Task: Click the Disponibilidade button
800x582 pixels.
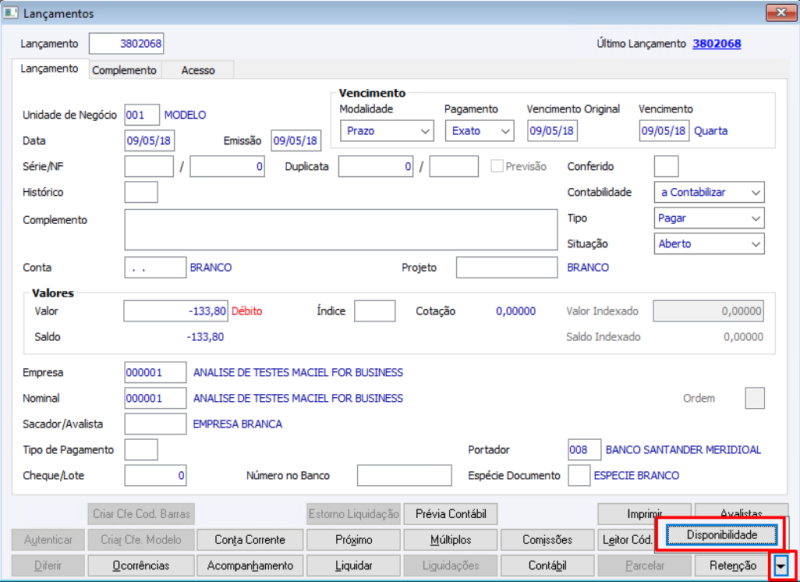Action: [x=721, y=535]
